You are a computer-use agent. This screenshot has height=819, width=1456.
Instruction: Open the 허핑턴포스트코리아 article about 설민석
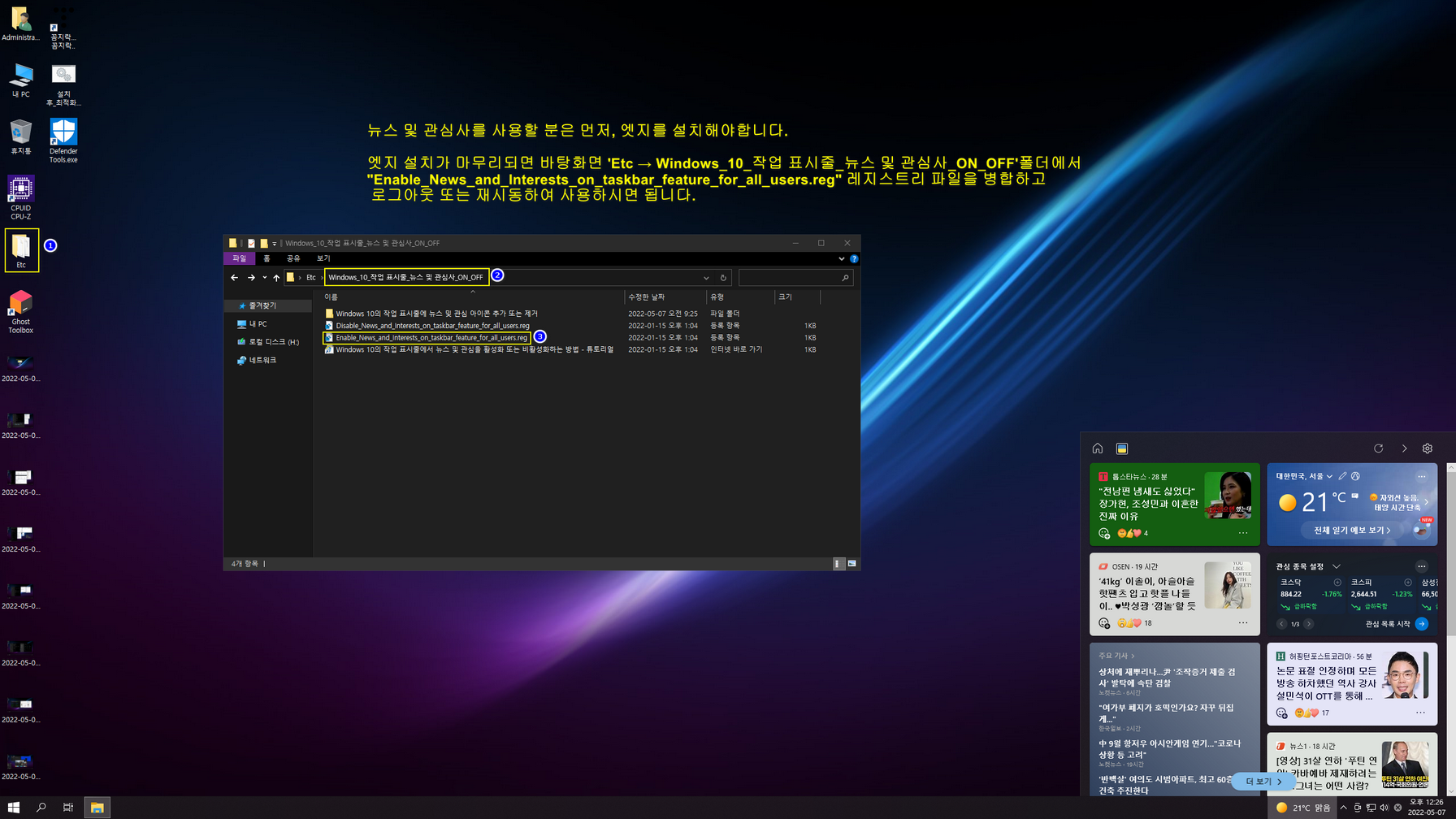pos(1326,683)
